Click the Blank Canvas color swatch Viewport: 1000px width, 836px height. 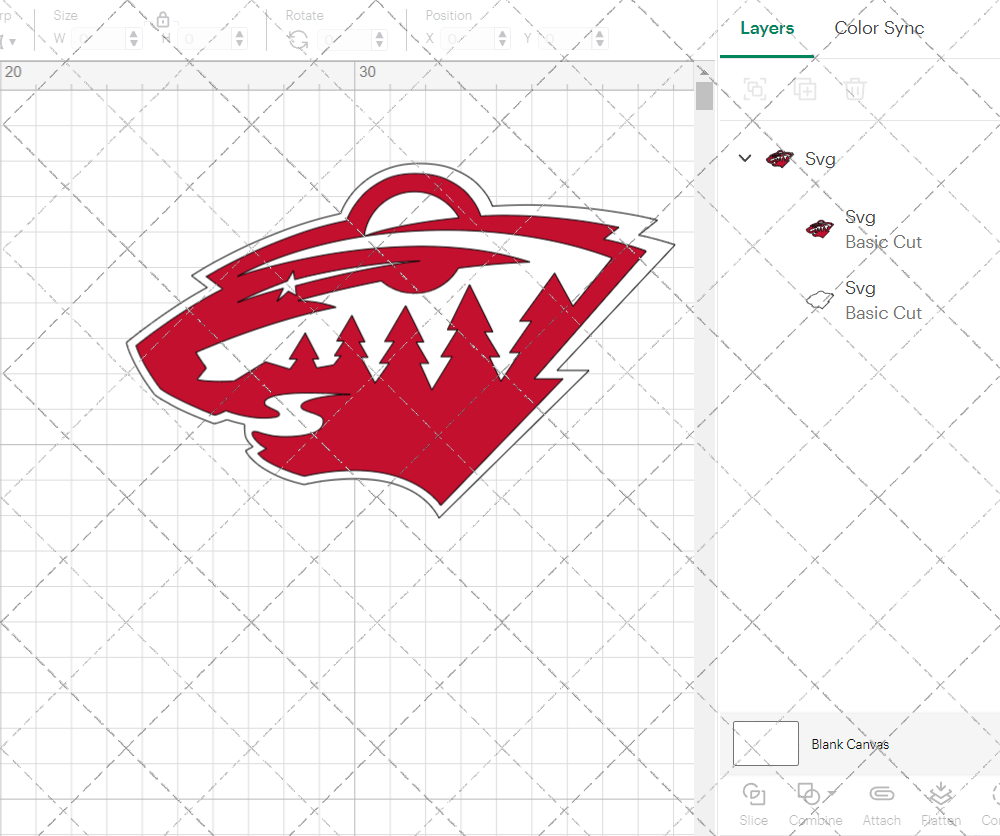tap(765, 744)
